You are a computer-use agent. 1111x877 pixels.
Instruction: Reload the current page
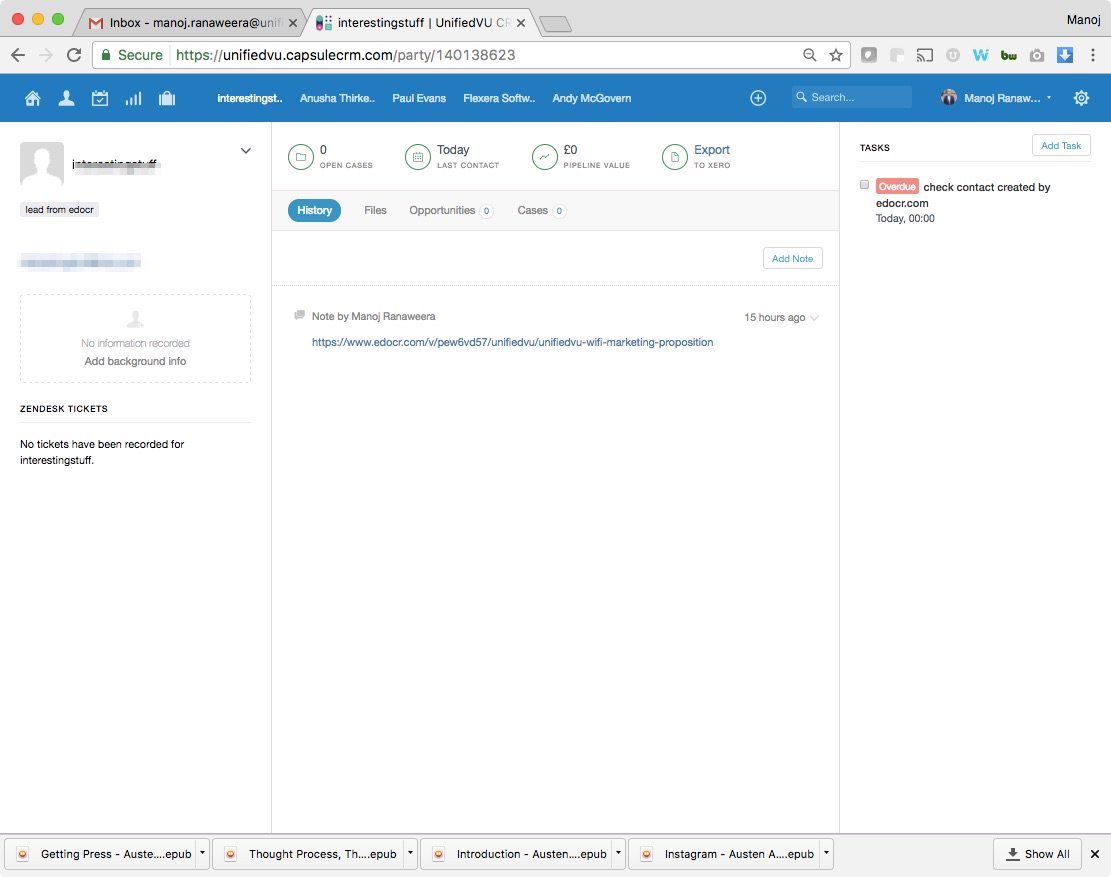coord(74,55)
